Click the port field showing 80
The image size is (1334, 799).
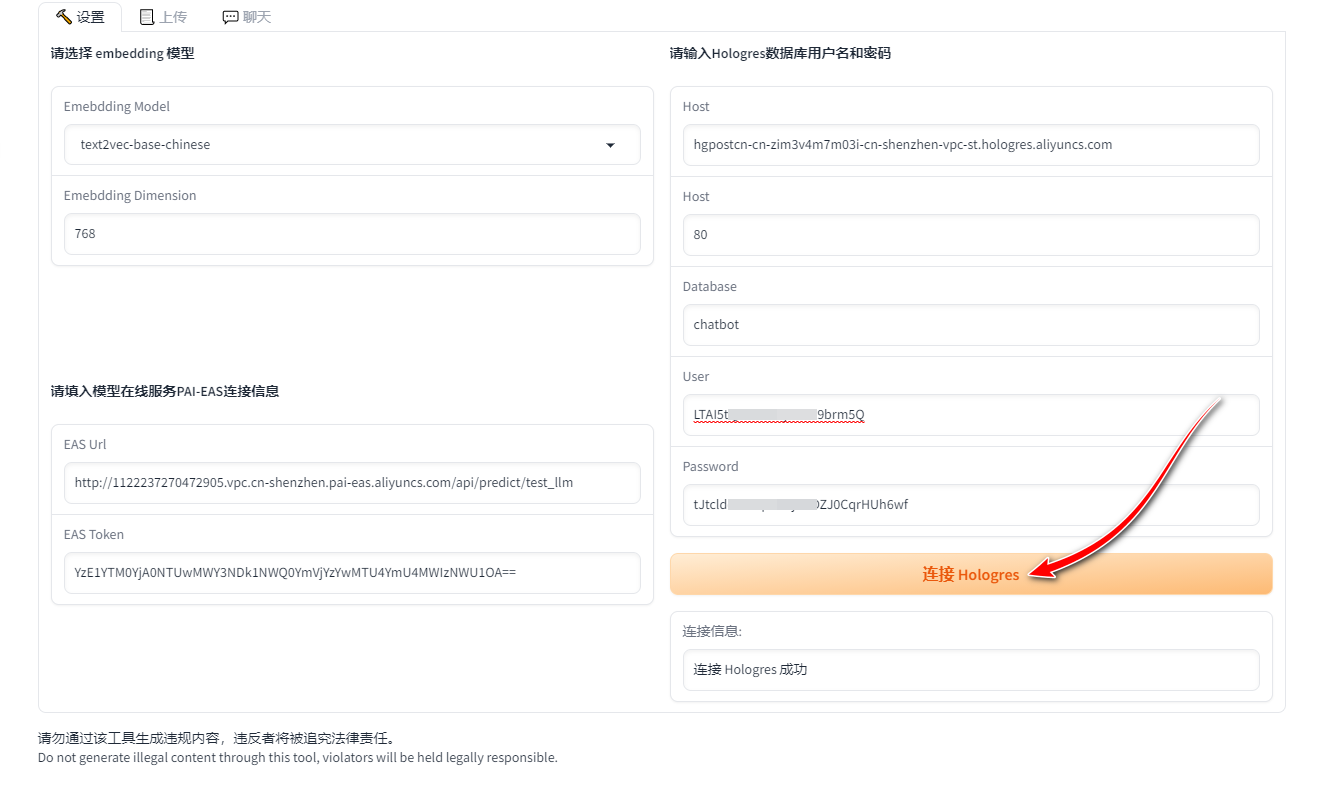coord(971,235)
